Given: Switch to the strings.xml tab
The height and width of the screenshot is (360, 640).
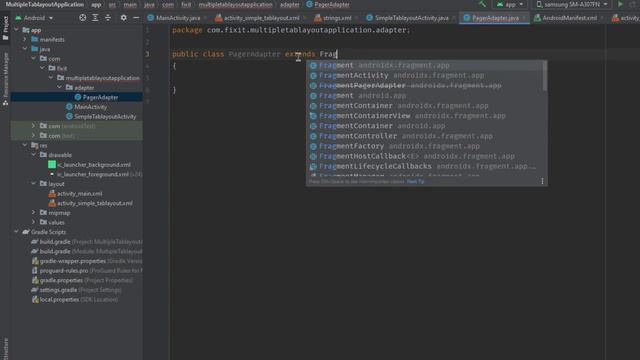Looking at the screenshot, I should click(336, 18).
